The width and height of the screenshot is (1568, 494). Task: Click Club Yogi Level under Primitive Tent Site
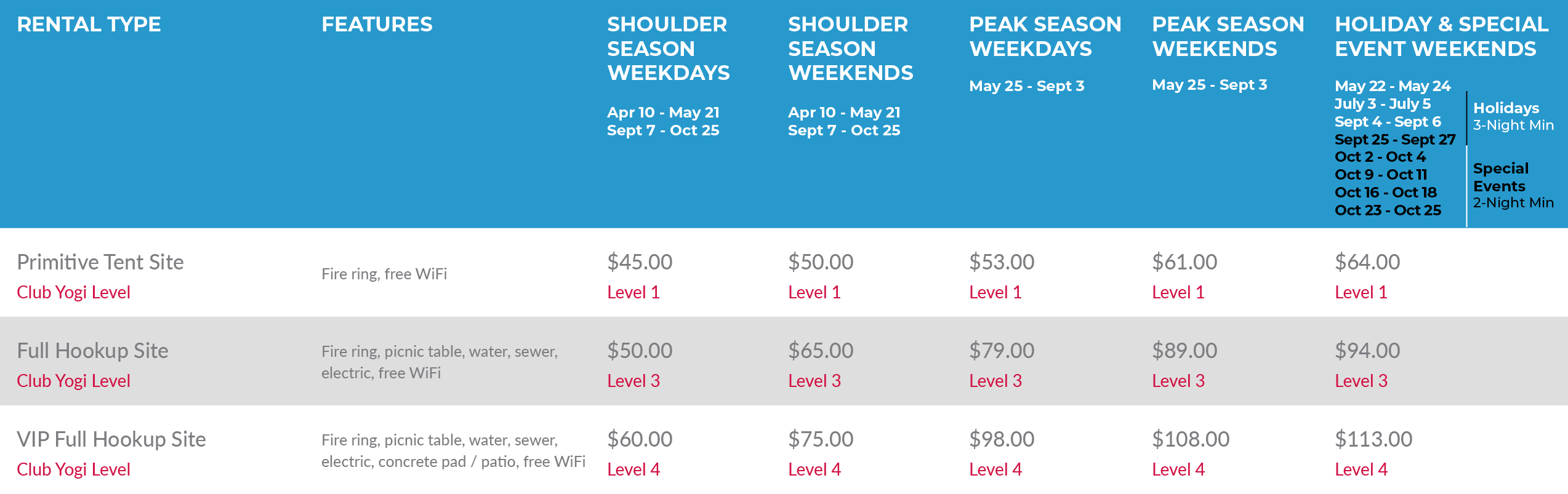point(73,292)
